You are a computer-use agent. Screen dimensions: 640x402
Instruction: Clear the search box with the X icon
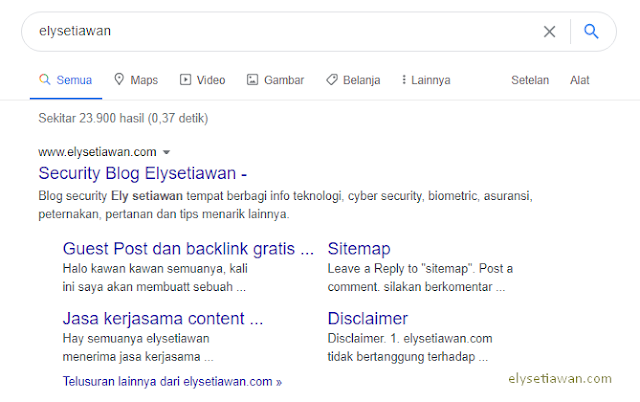pos(549,31)
